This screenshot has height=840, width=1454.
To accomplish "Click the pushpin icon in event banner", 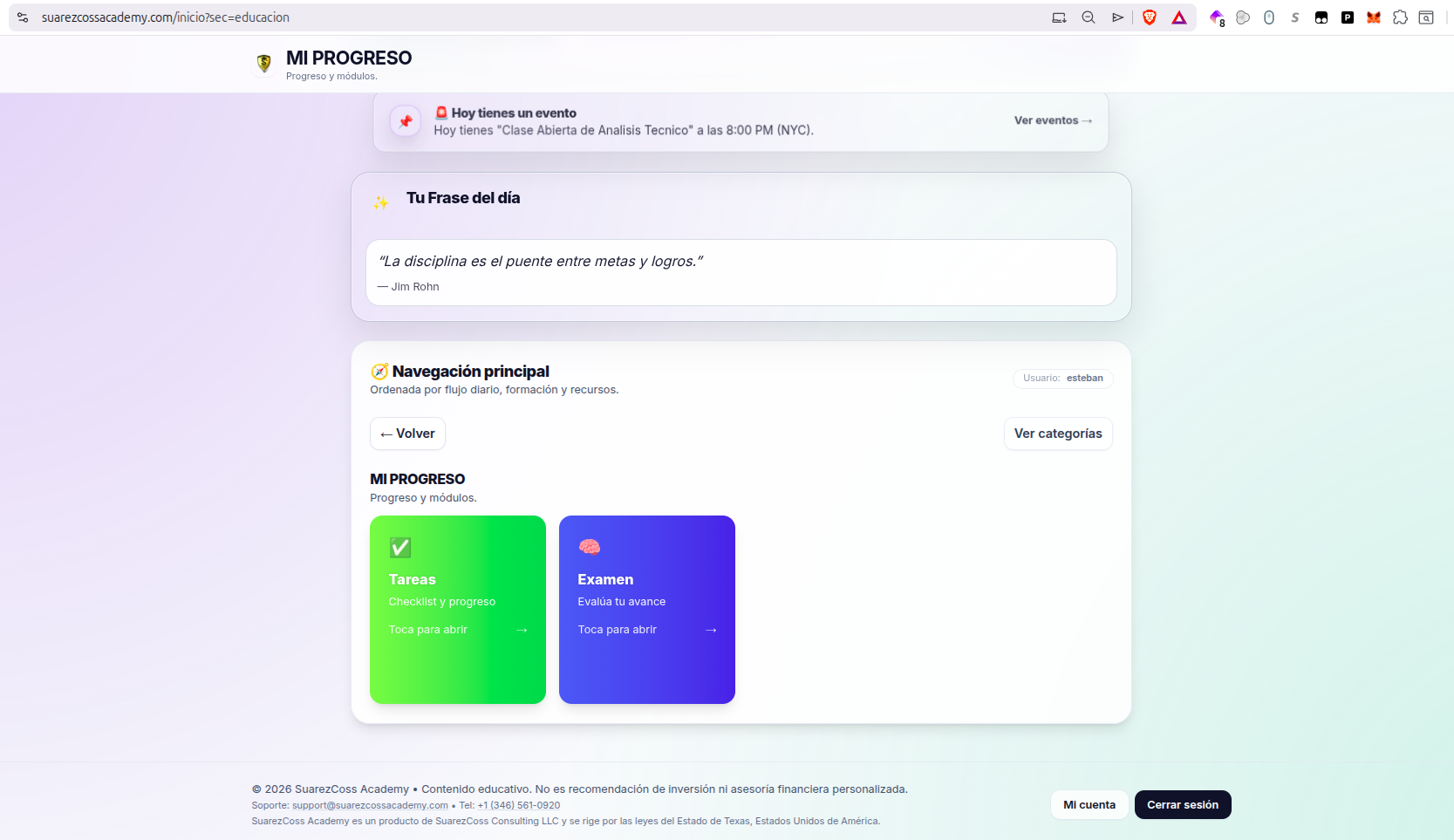I will pyautogui.click(x=406, y=121).
